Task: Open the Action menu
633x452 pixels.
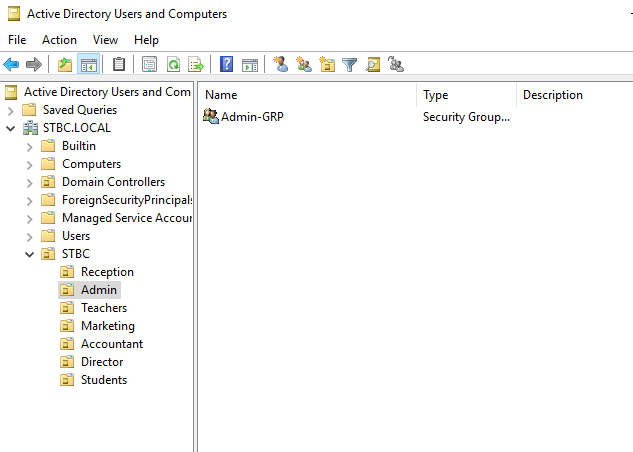Action: [59, 40]
